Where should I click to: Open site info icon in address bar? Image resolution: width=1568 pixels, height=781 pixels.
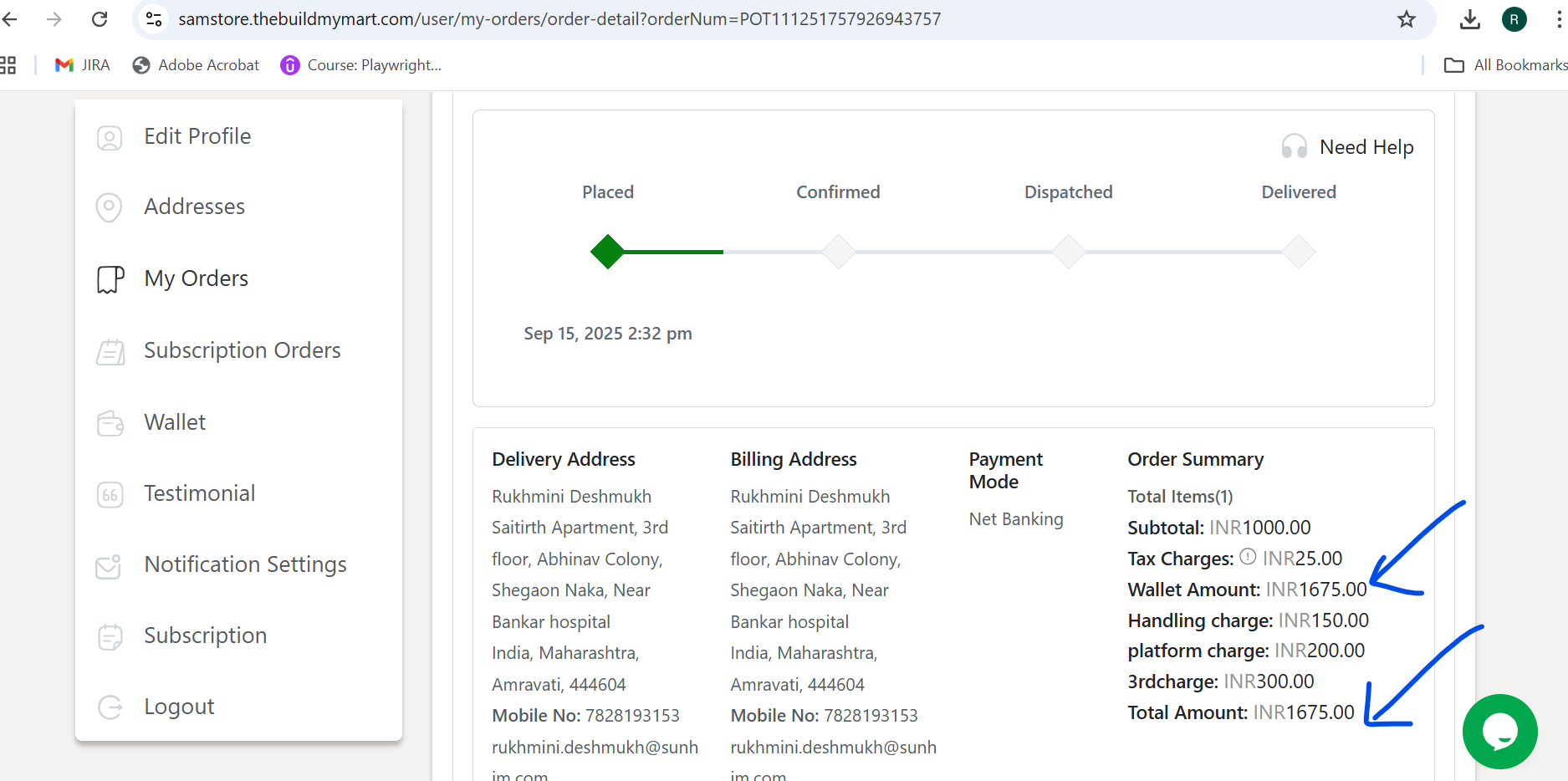tap(154, 18)
